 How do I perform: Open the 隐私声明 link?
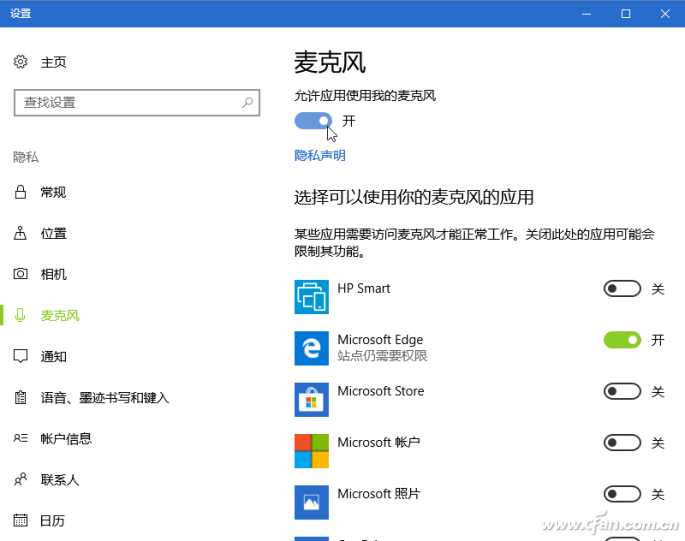[320, 155]
